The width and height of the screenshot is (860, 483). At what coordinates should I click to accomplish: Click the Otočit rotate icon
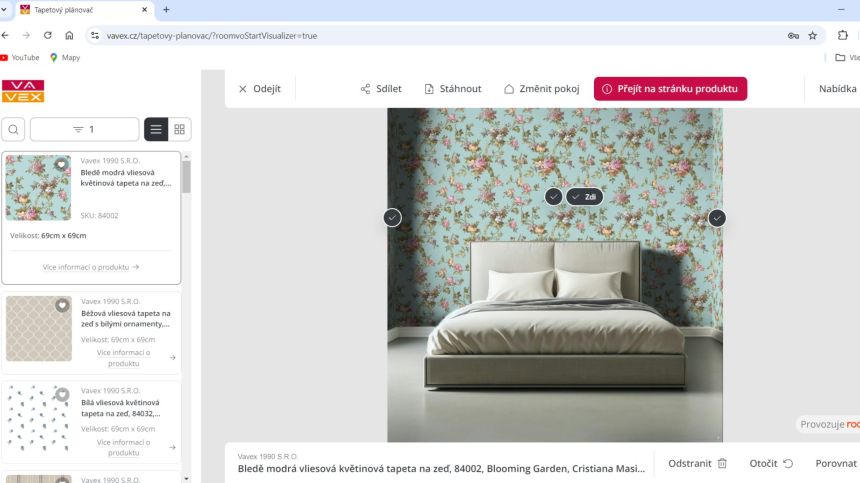(x=788, y=463)
